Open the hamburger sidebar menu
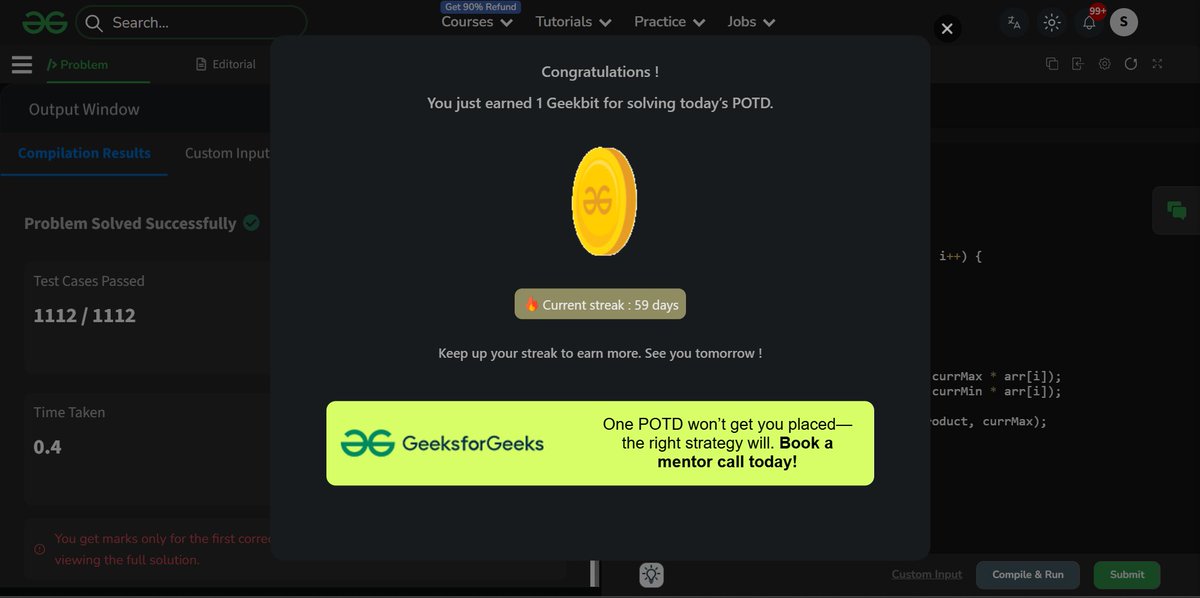The width and height of the screenshot is (1200, 598). pyautogui.click(x=22, y=65)
